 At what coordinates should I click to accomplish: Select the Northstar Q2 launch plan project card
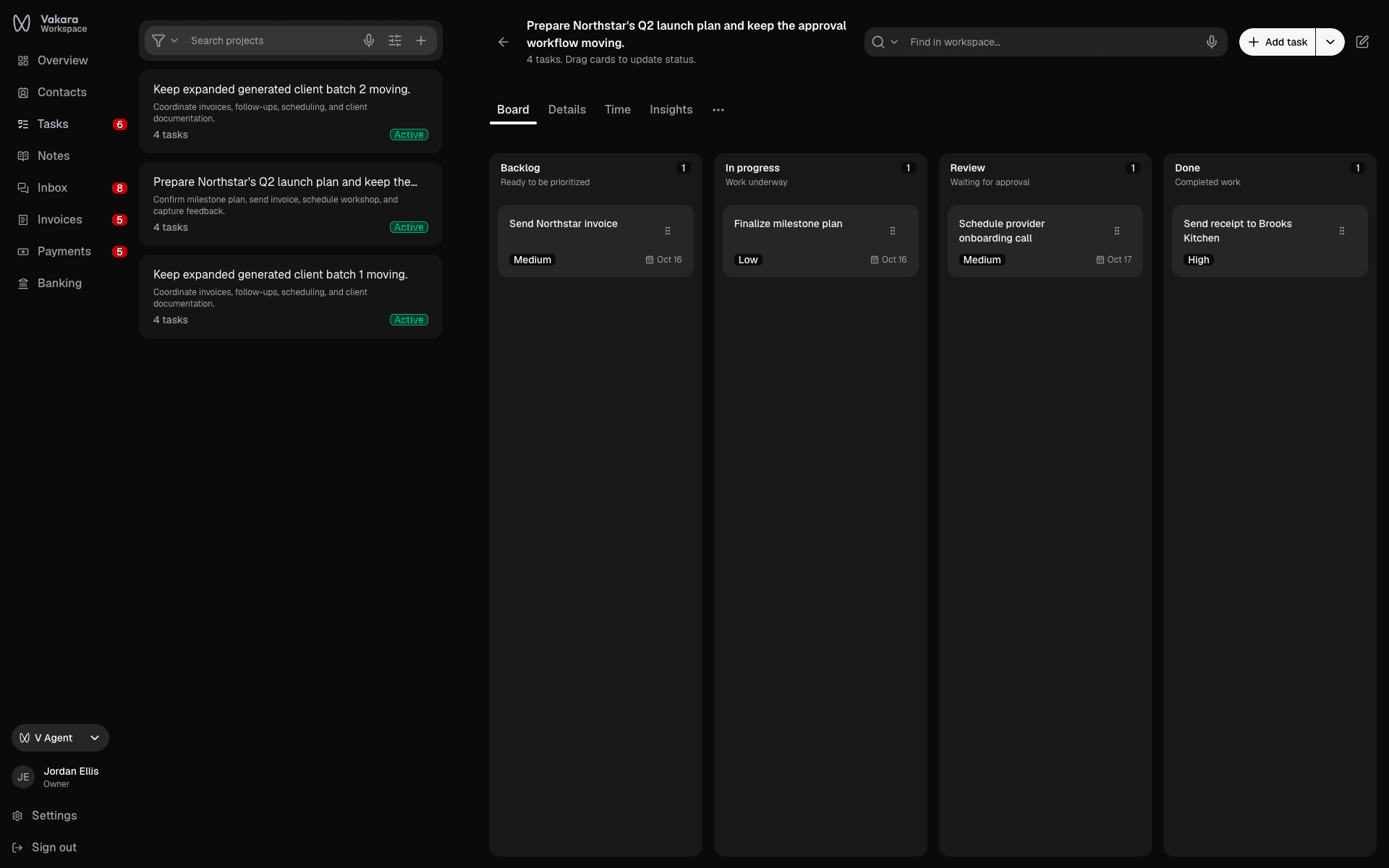[x=291, y=204]
